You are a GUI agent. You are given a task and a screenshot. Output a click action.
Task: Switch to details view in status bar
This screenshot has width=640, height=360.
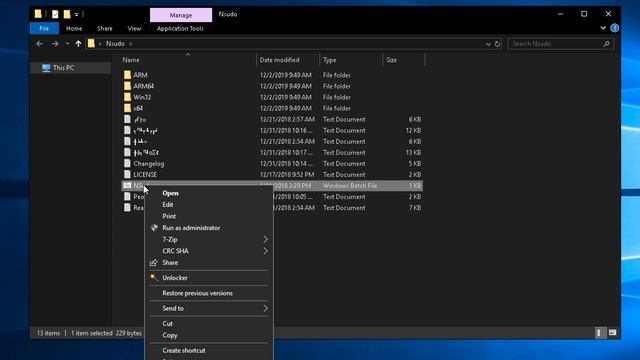[599, 333]
